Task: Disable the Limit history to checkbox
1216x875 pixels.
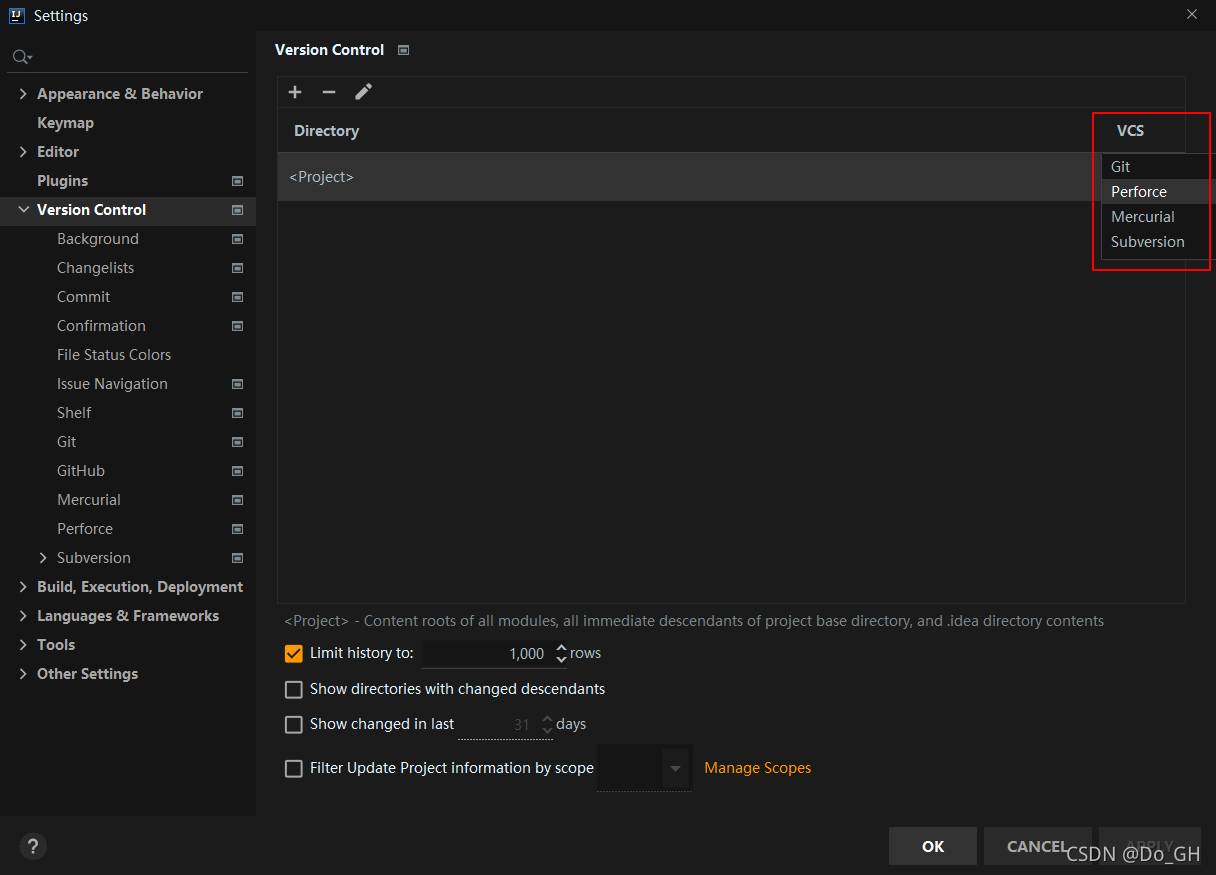Action: tap(294, 653)
